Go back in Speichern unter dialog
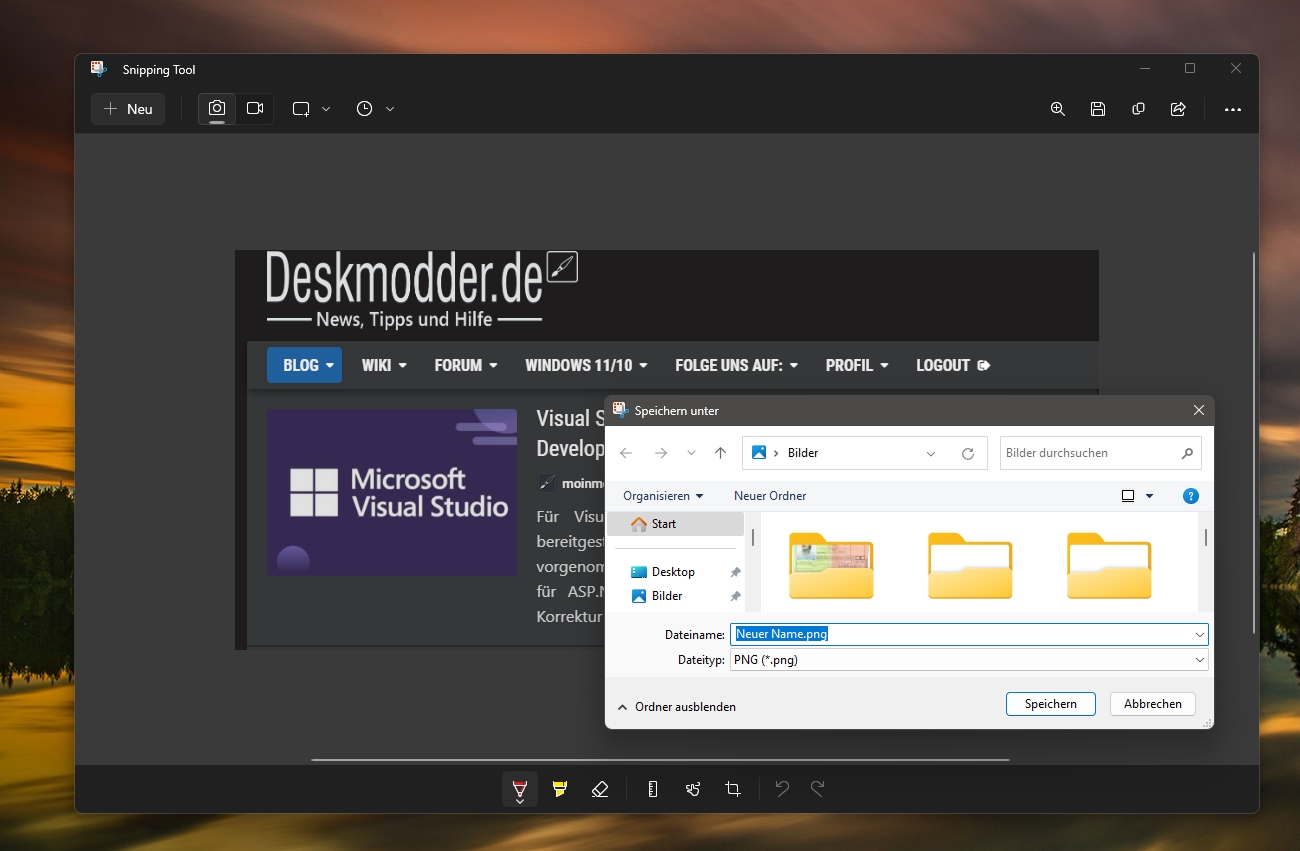This screenshot has width=1300, height=851. (626, 453)
